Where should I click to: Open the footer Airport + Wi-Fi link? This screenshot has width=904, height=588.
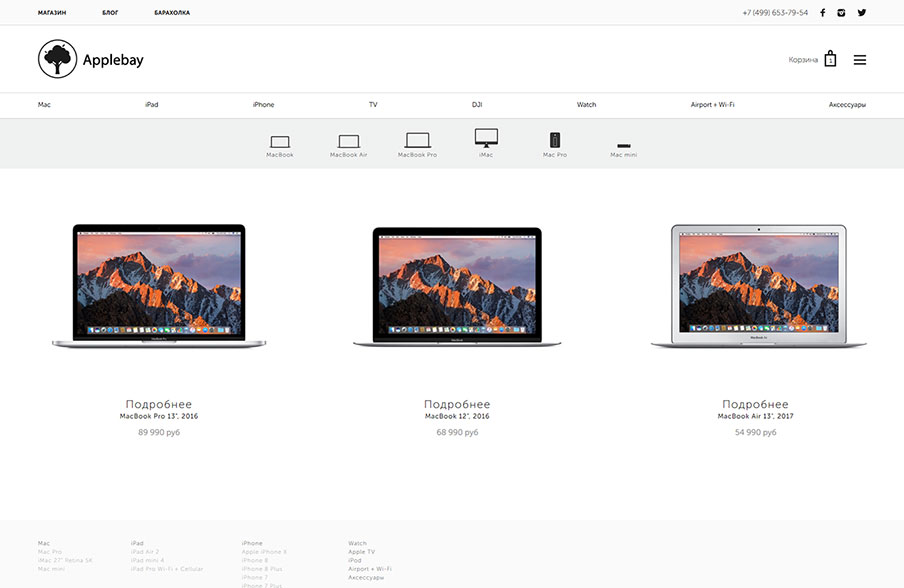point(370,569)
